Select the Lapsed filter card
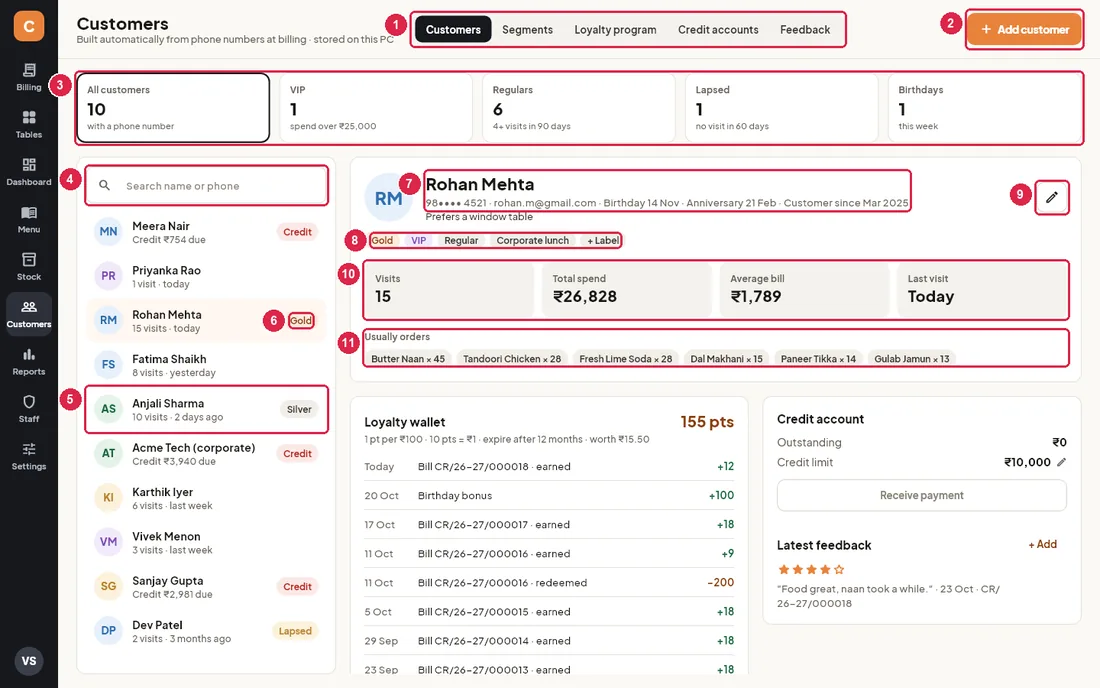 coord(781,108)
